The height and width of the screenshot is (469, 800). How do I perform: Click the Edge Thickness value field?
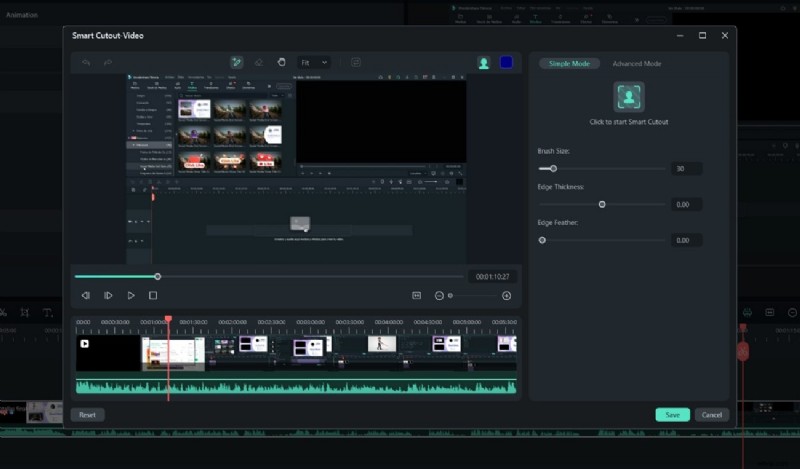(x=686, y=204)
